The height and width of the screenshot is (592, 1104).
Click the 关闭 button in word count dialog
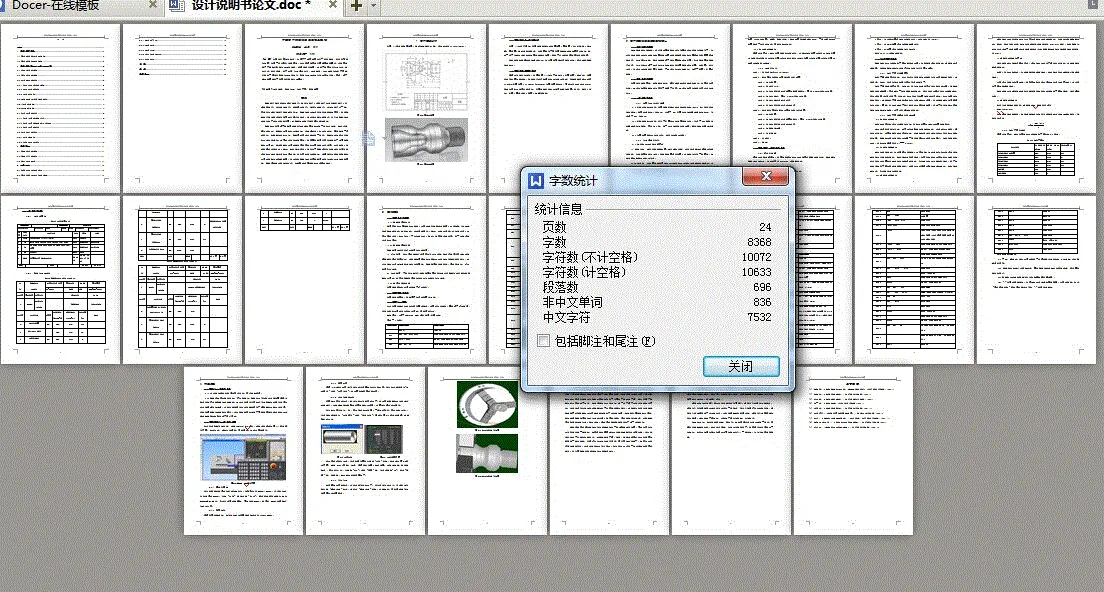[x=741, y=366]
